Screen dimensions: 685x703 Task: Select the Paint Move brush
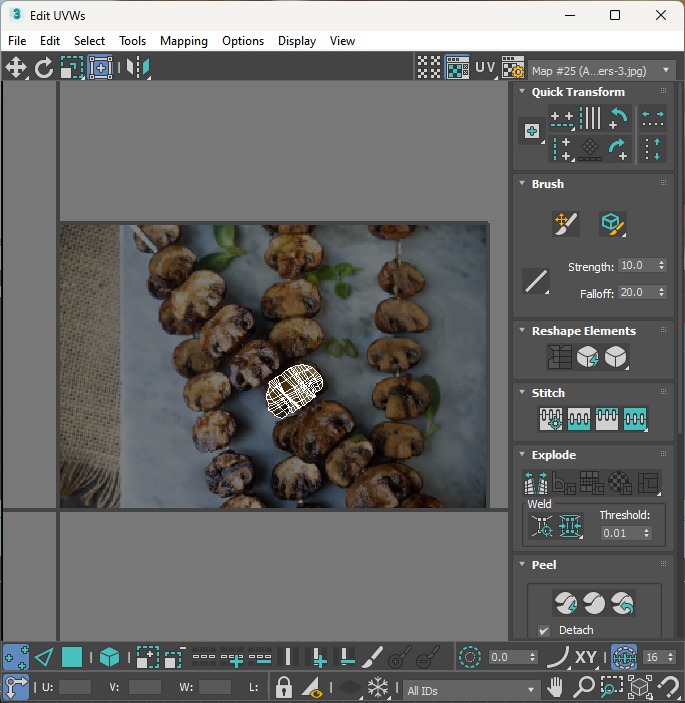pos(566,223)
